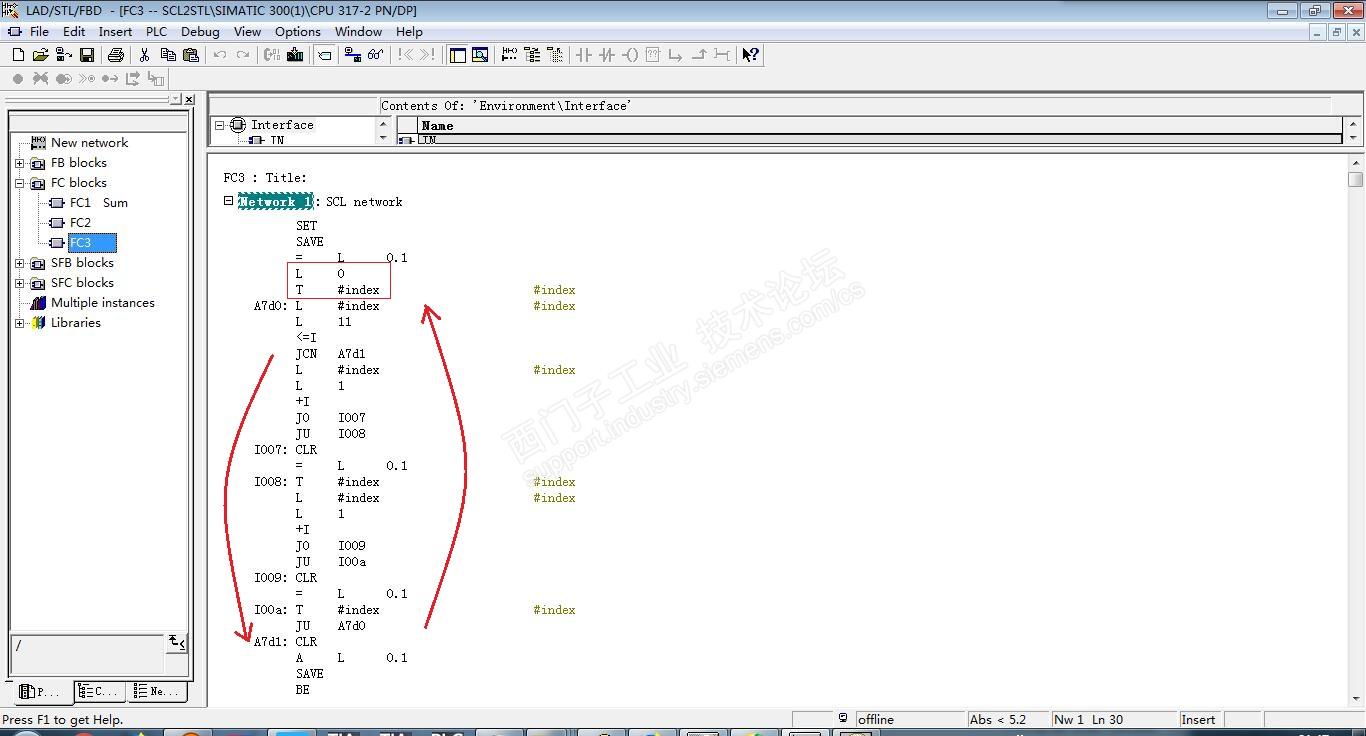Screen dimensions: 1366x736
Task: Expand the SFC blocks tree node
Action: (x=19, y=283)
